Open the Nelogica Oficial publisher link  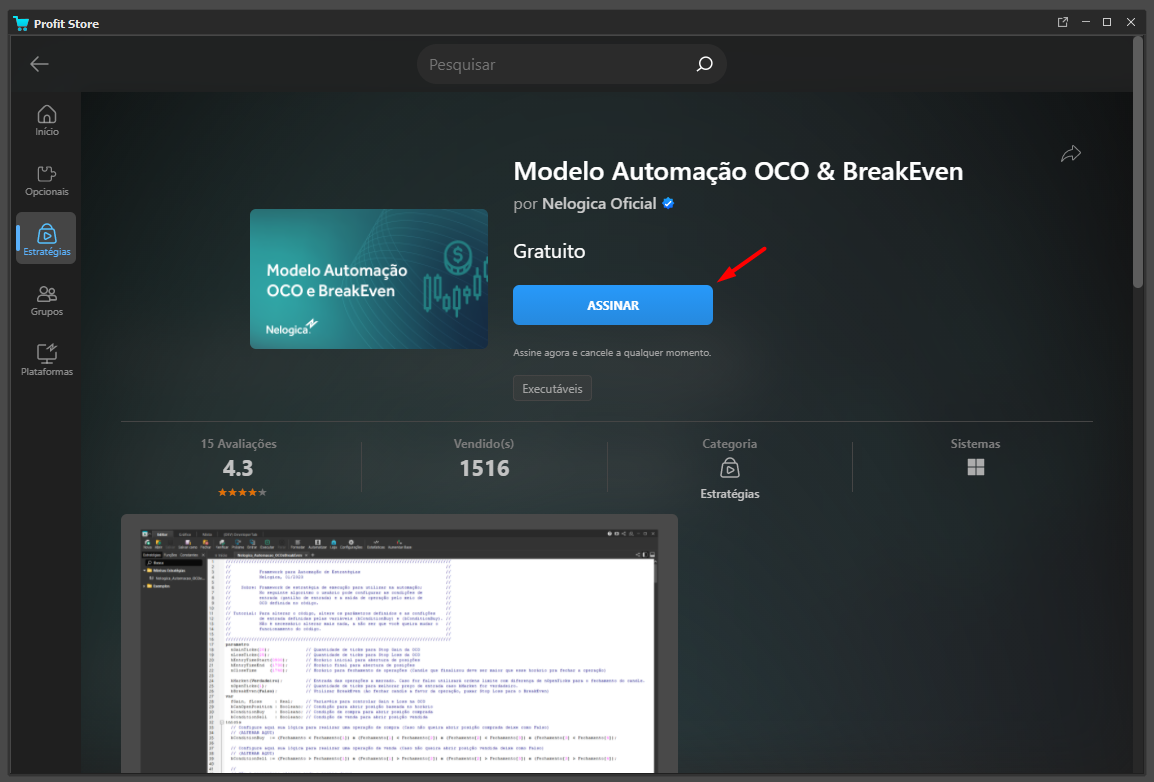coord(599,204)
